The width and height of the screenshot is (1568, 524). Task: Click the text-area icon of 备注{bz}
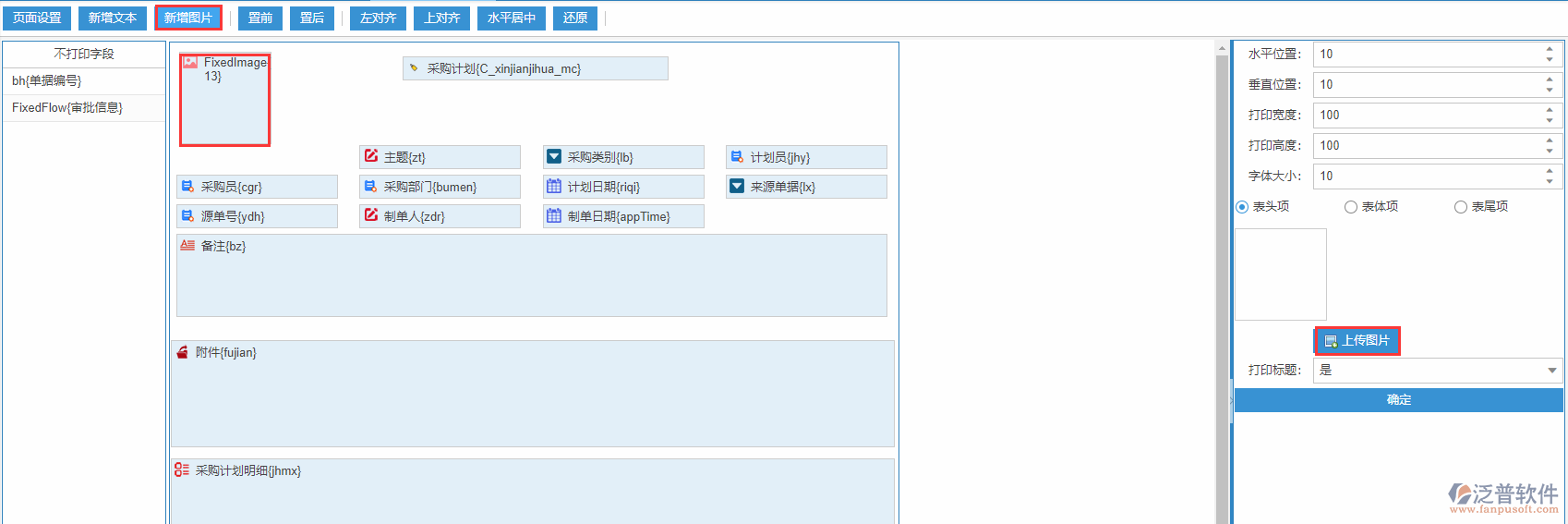coord(187,246)
